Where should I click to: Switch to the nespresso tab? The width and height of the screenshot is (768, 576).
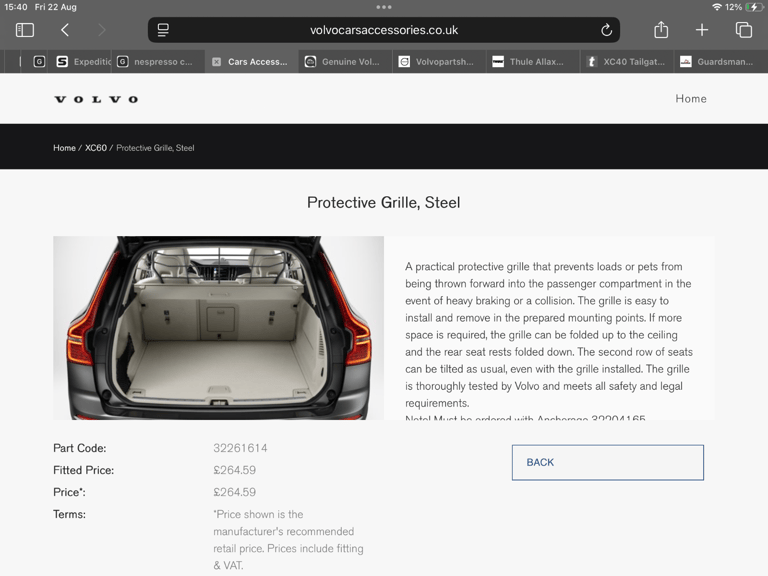[155, 62]
